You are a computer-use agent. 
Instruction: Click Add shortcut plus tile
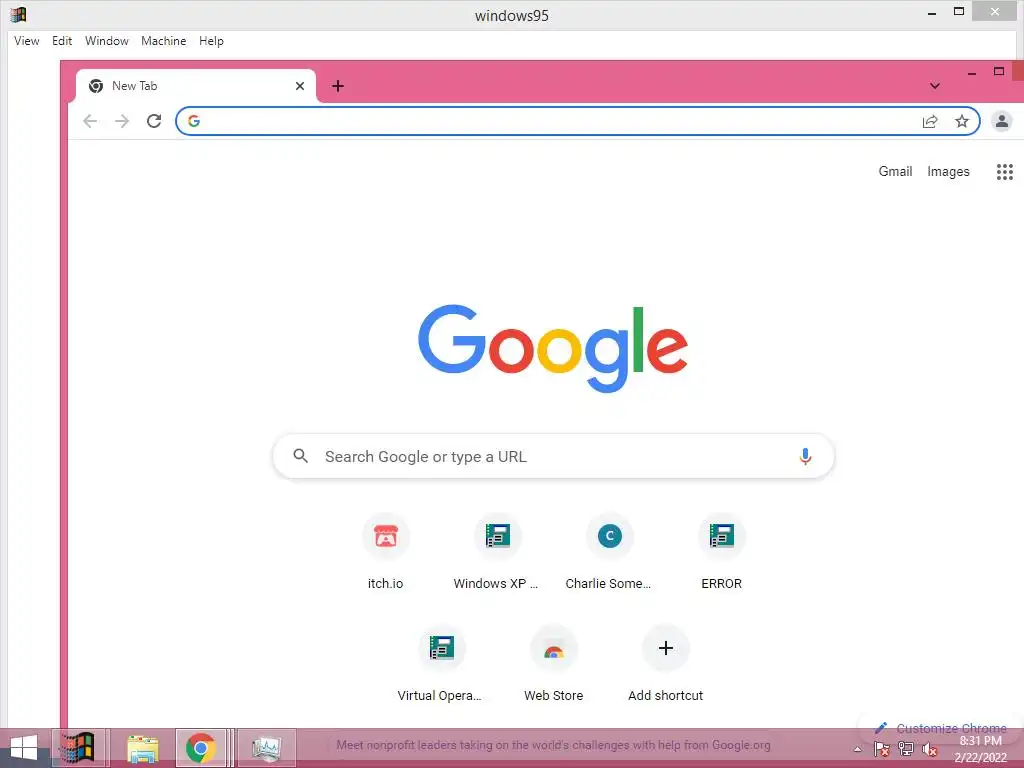coord(665,664)
